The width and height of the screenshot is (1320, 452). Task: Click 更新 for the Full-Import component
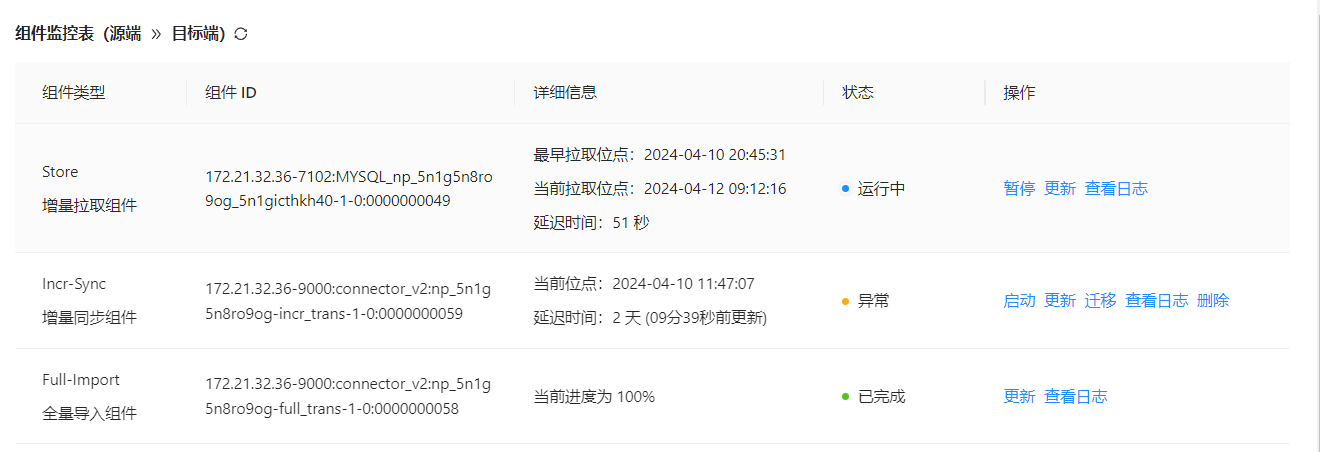[1019, 396]
